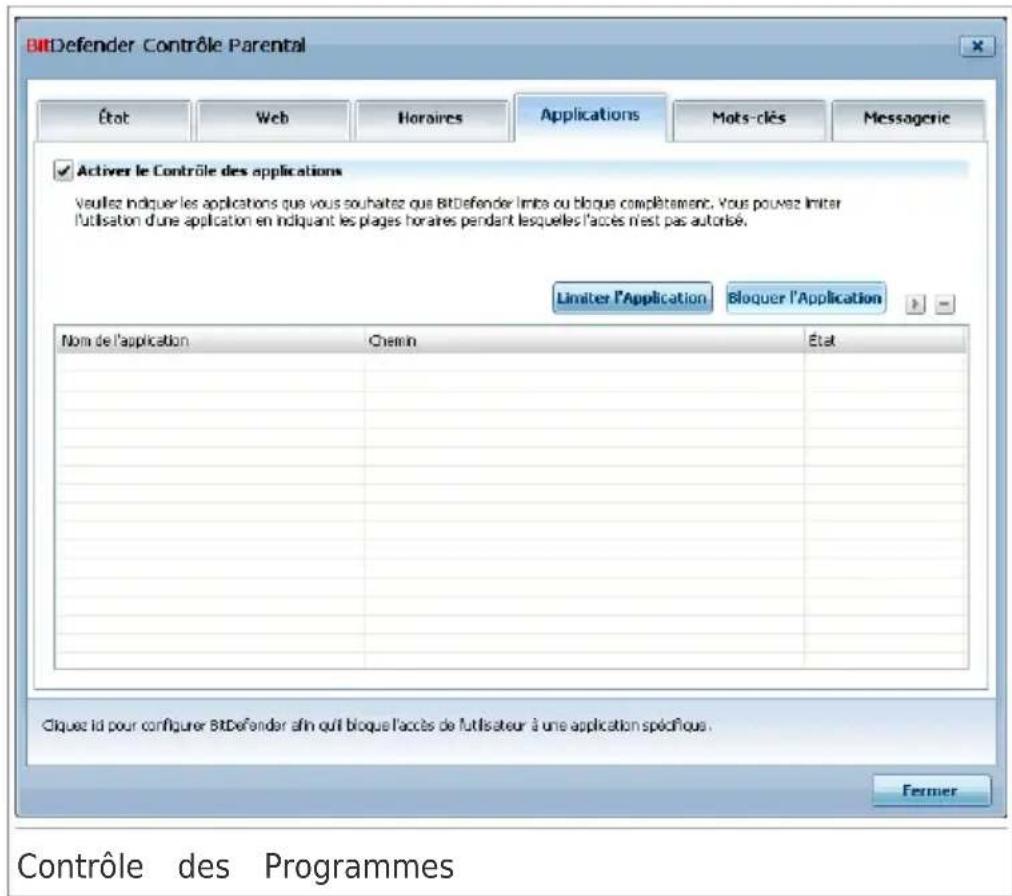Click the Chemin column header

pyautogui.click(x=584, y=340)
